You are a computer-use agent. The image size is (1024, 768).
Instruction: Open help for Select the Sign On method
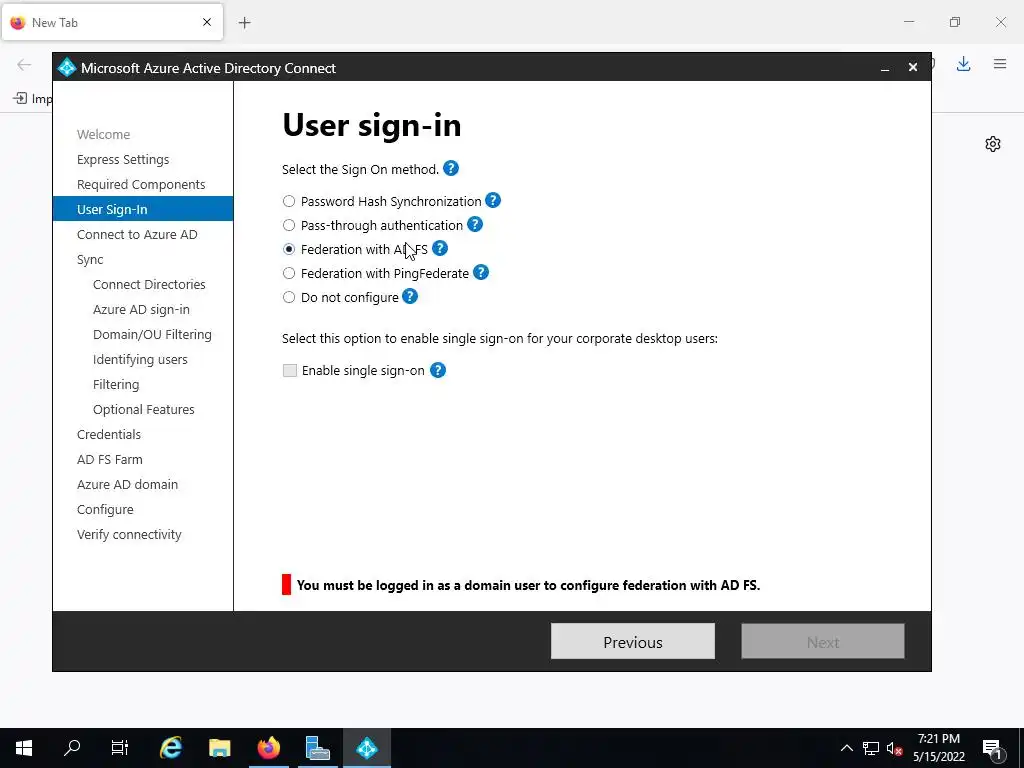point(451,168)
